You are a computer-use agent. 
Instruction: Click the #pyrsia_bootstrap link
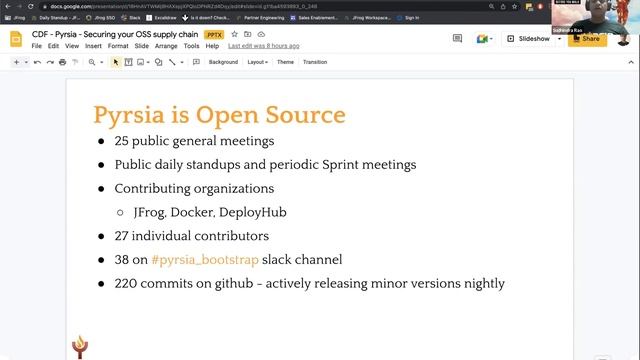(x=205, y=260)
